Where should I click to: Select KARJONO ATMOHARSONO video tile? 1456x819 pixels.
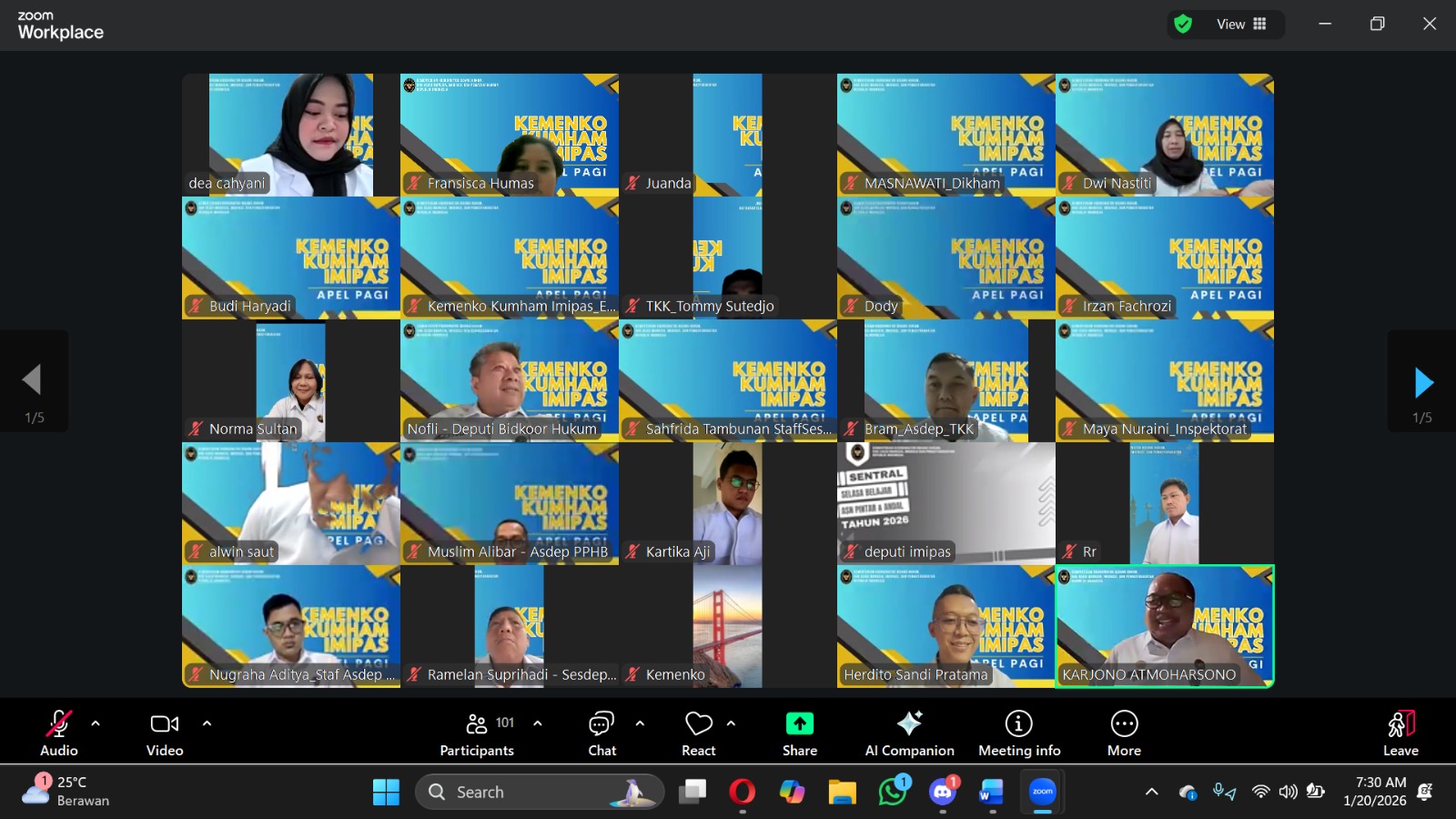tap(1165, 626)
